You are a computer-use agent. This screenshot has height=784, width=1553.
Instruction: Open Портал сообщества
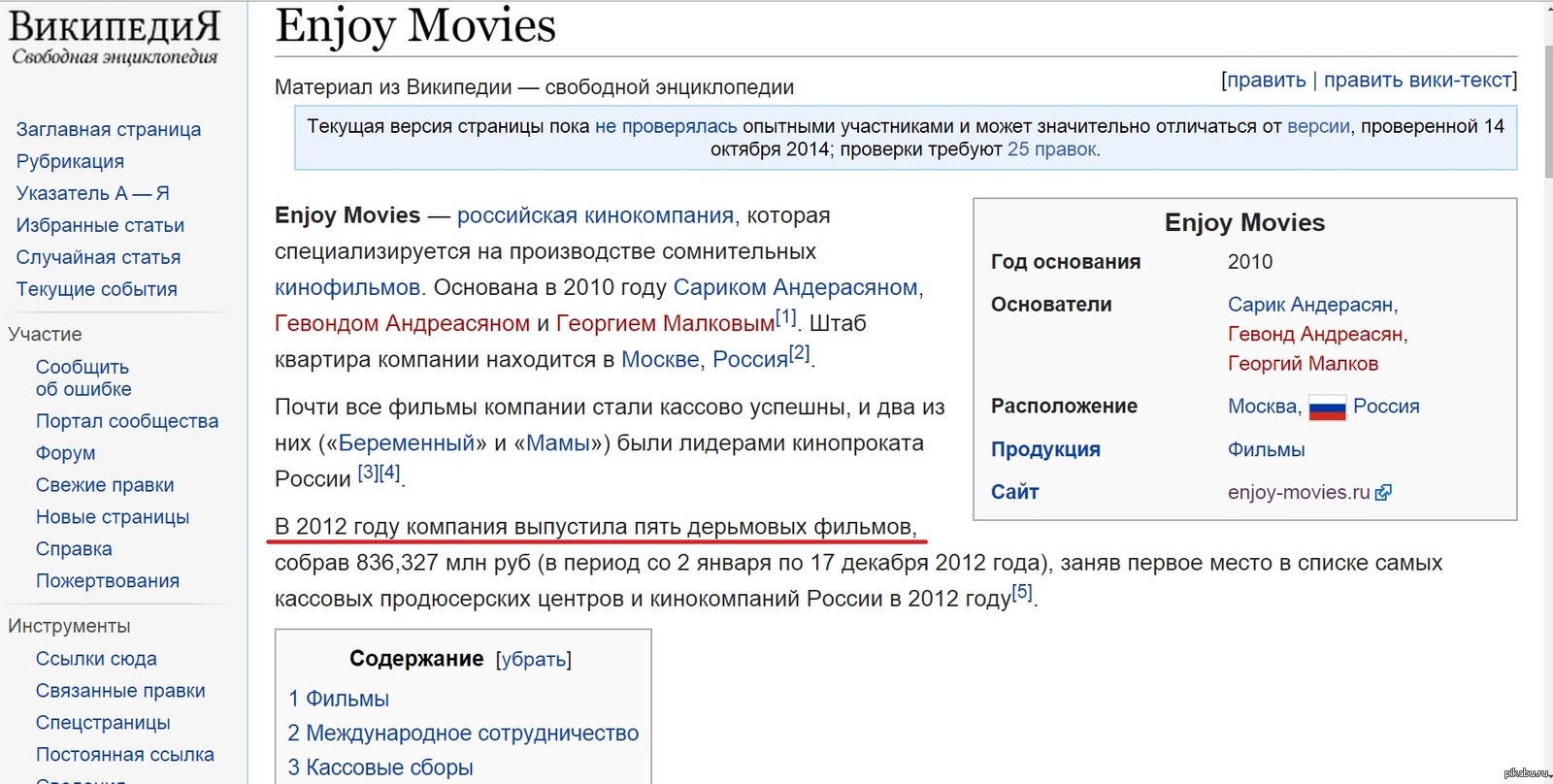point(127,421)
